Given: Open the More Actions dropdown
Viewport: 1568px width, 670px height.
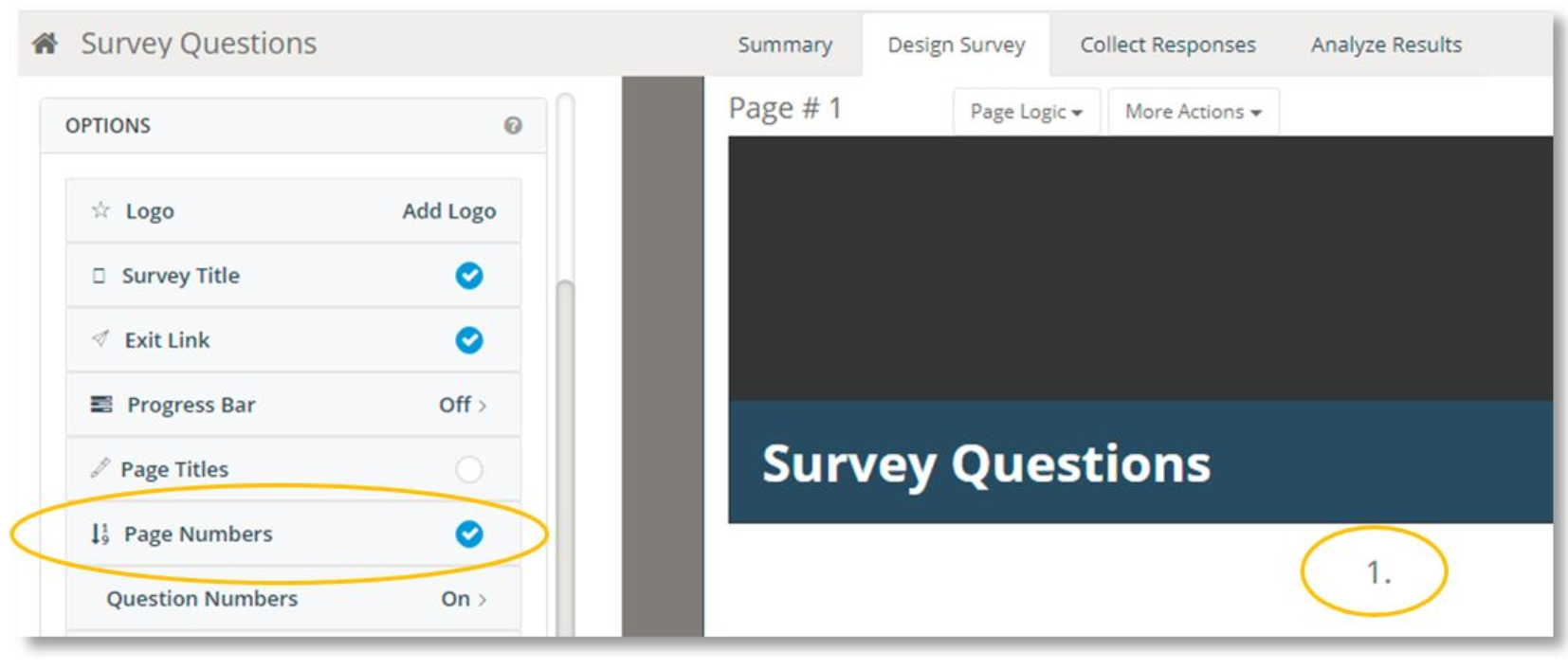Looking at the screenshot, I should click(x=1193, y=112).
